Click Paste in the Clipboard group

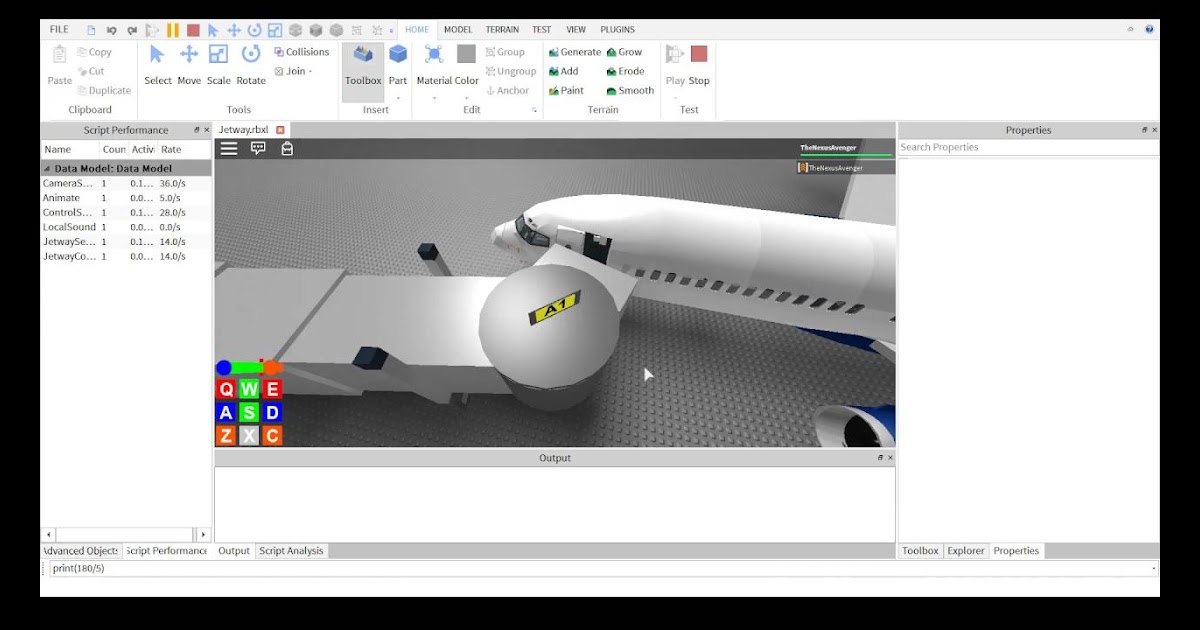pyautogui.click(x=60, y=65)
